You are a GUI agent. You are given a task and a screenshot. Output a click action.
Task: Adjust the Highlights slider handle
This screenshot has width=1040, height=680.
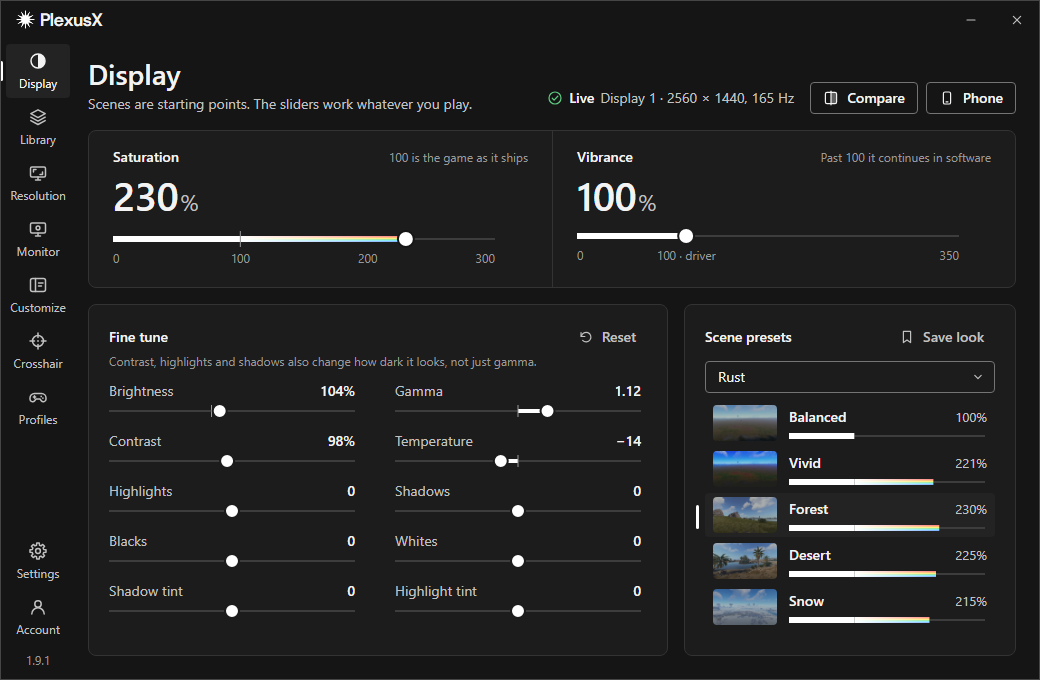[231, 511]
